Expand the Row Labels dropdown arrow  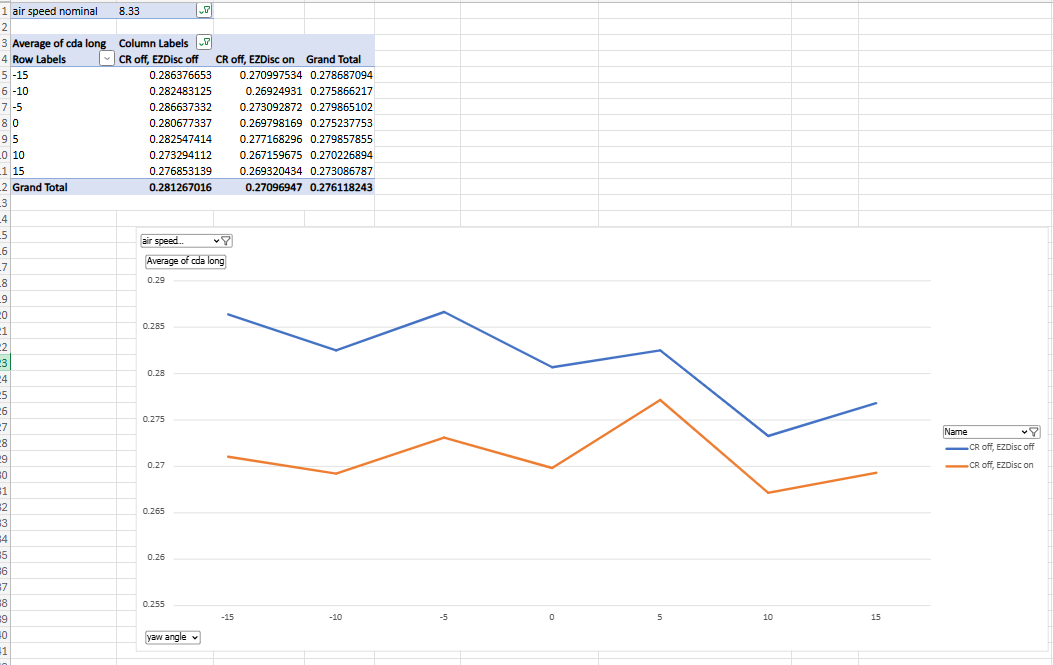point(107,60)
